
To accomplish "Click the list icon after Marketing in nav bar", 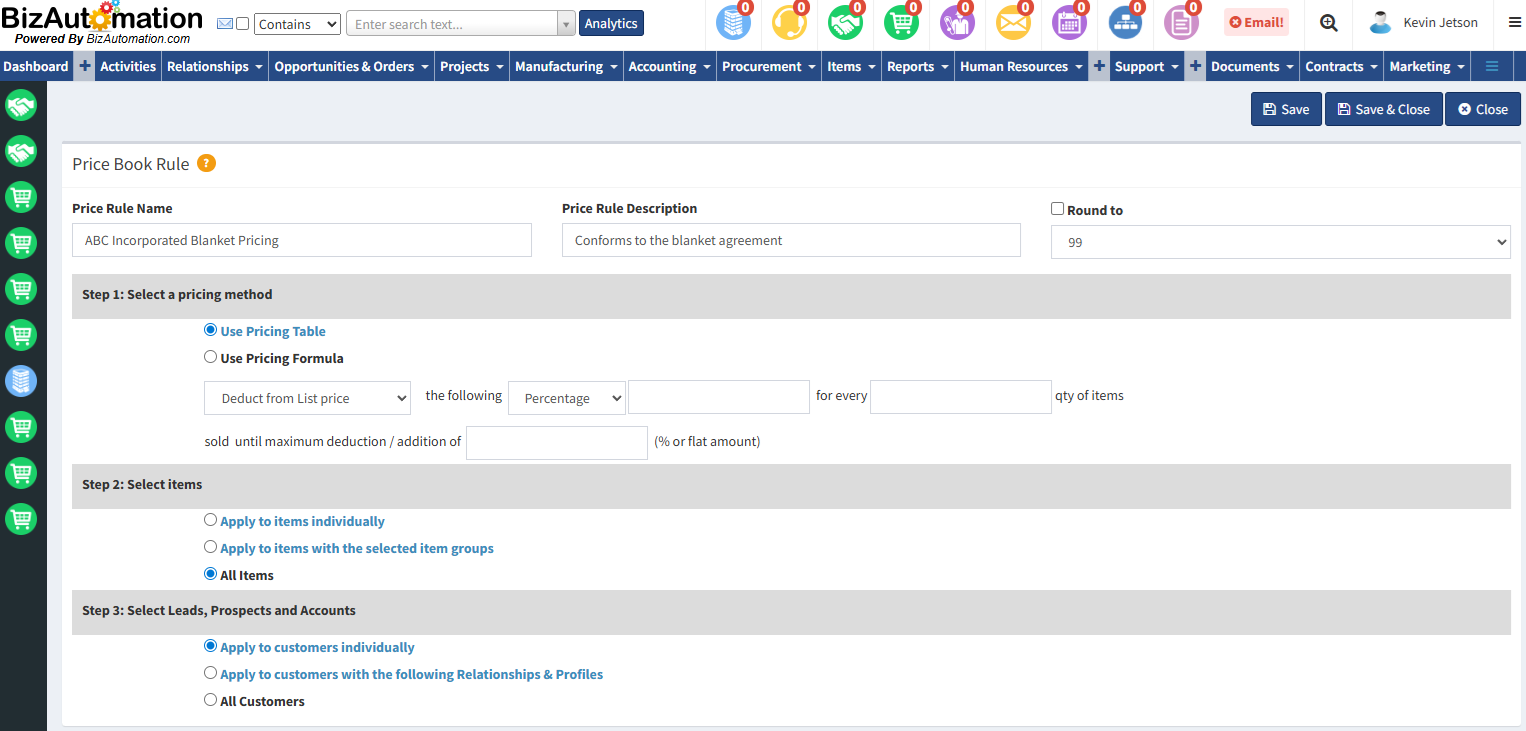I will click(1492, 66).
